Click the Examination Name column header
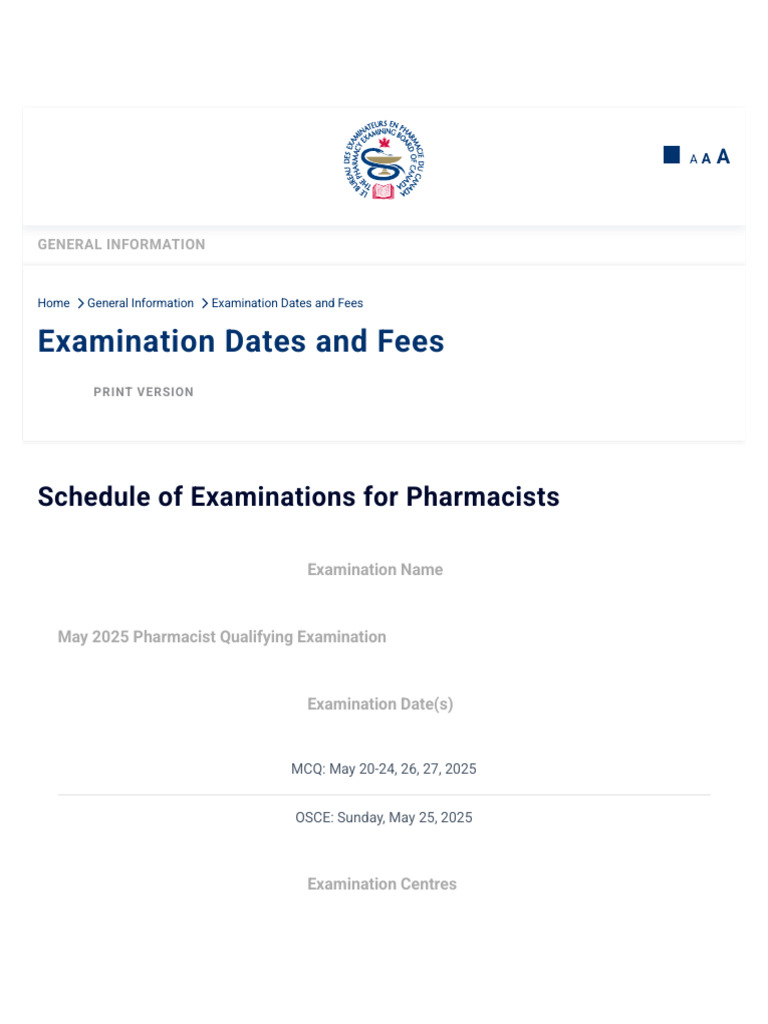 click(375, 570)
